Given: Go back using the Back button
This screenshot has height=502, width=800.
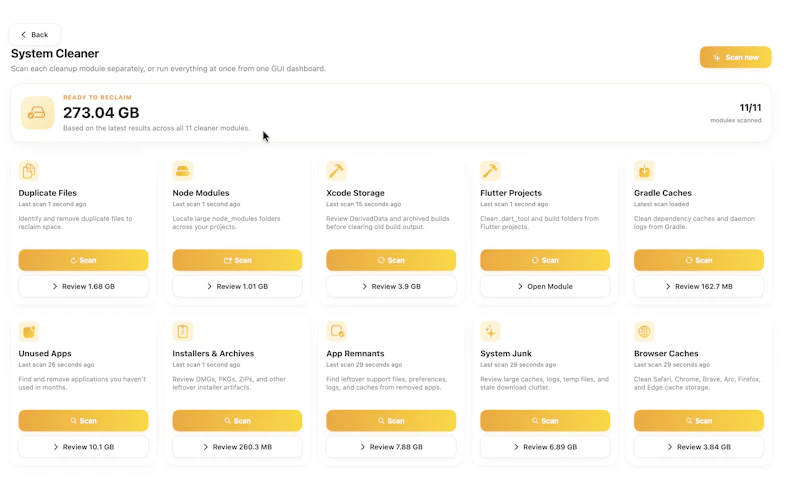Looking at the screenshot, I should click(35, 35).
